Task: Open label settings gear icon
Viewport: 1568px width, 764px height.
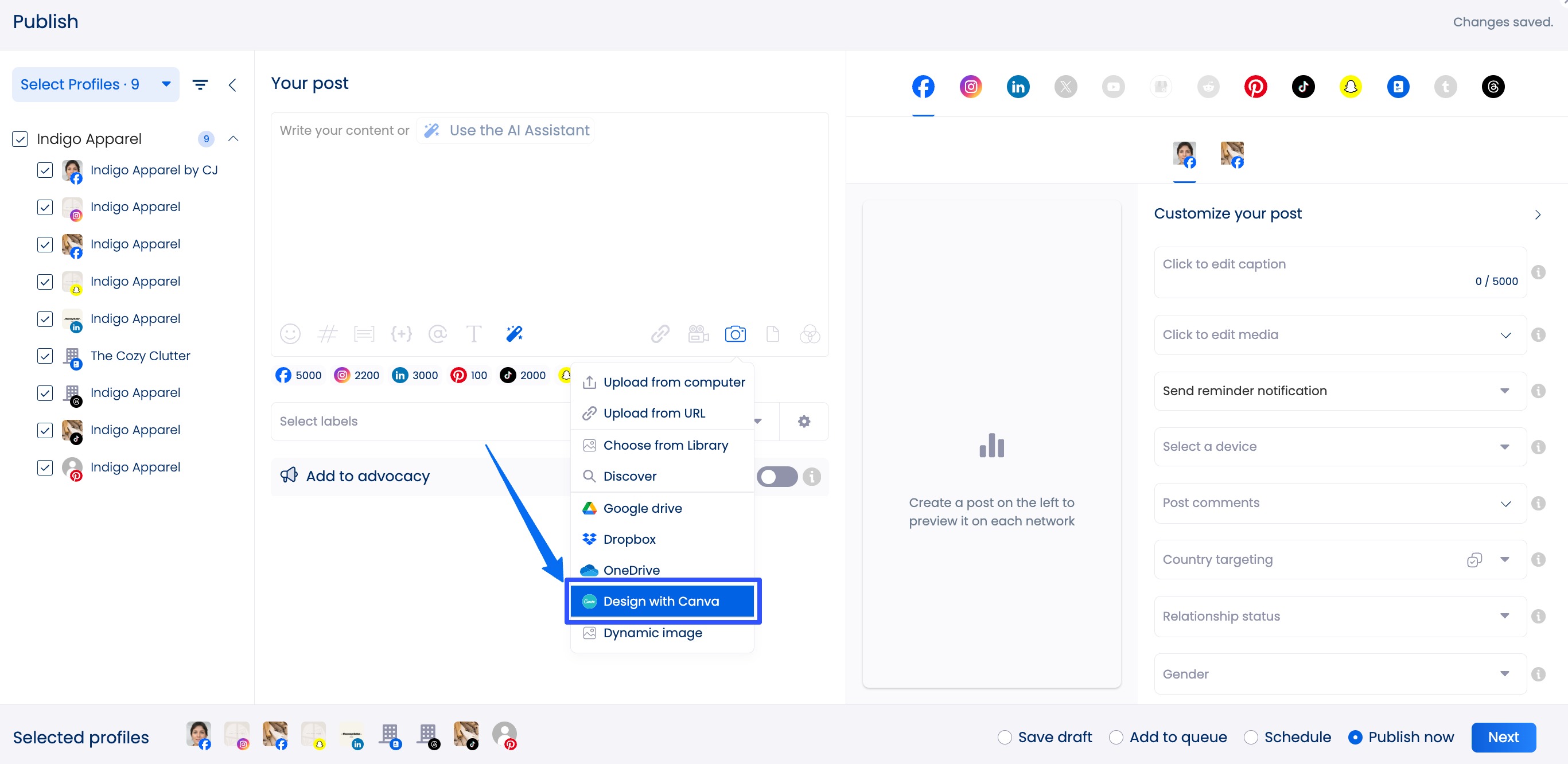Action: click(x=803, y=421)
